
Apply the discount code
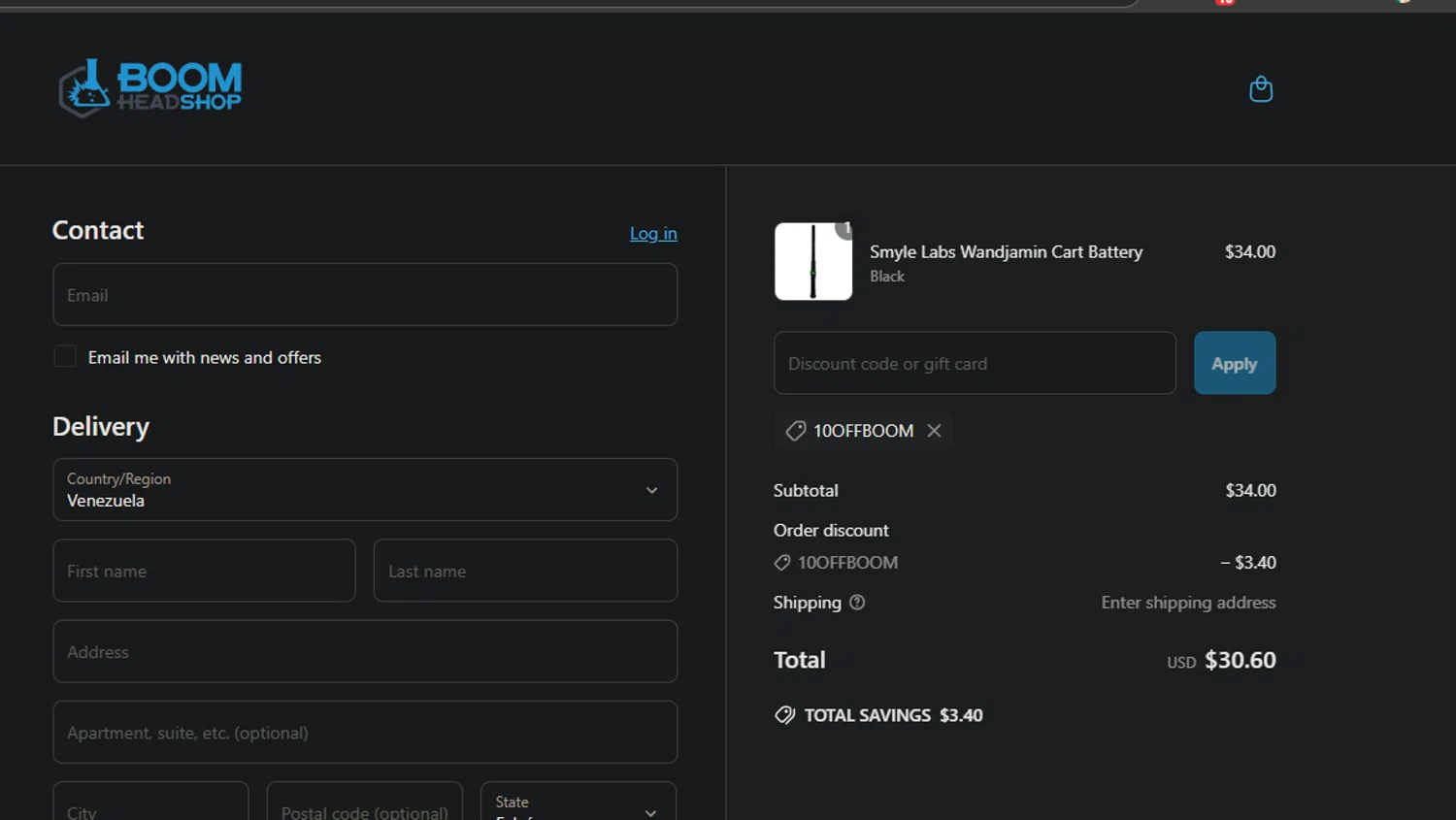(x=1235, y=363)
